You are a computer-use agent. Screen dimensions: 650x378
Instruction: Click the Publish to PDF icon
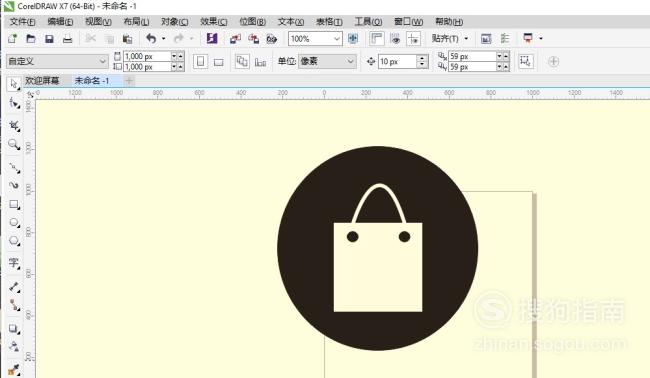click(272, 39)
